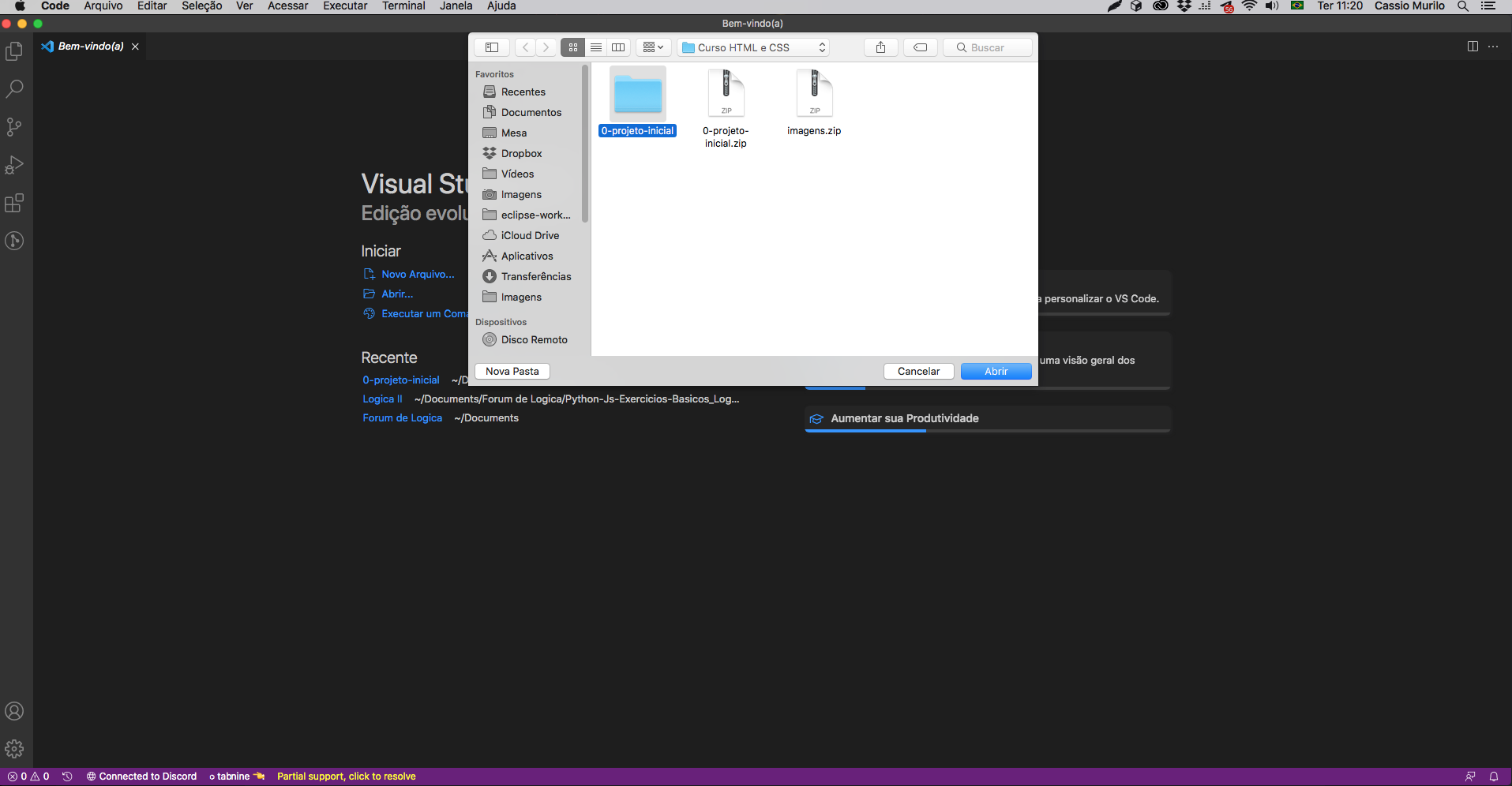Select the 0-projeto-inicial.zip file
Image resolution: width=1512 pixels, height=786 pixels.
(x=726, y=109)
